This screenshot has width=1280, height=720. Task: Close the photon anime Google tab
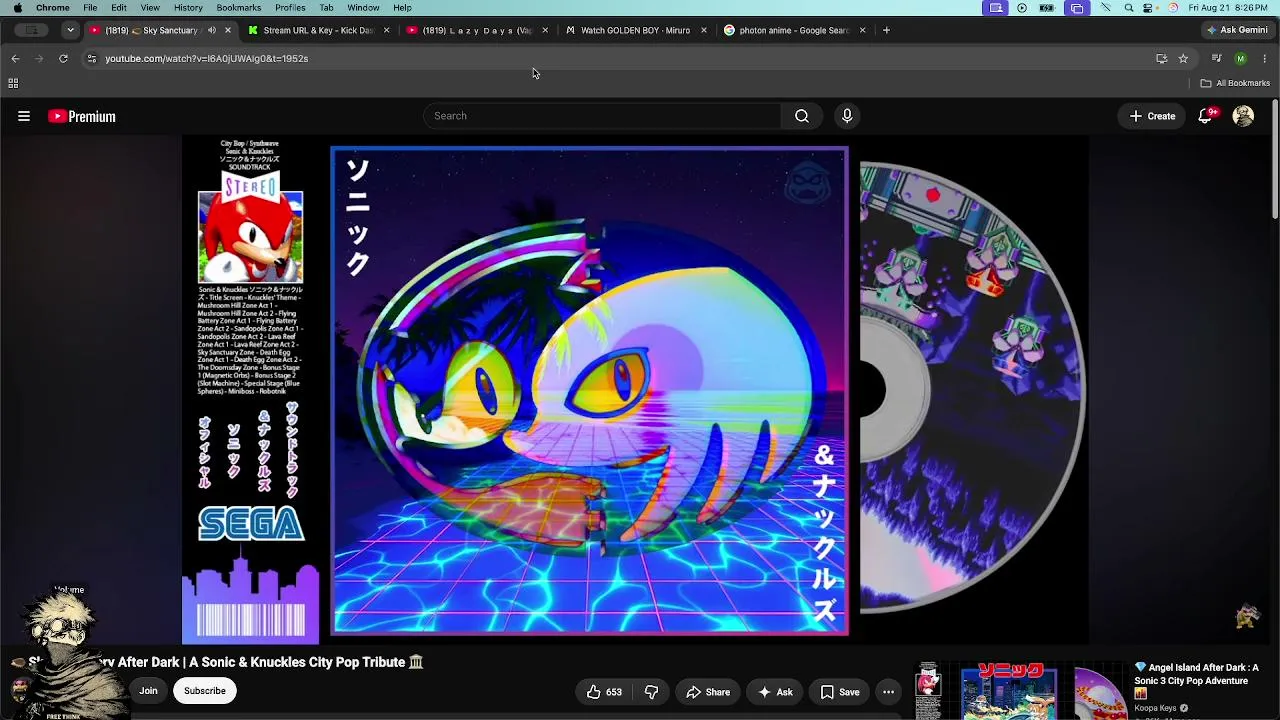pyautogui.click(x=862, y=30)
